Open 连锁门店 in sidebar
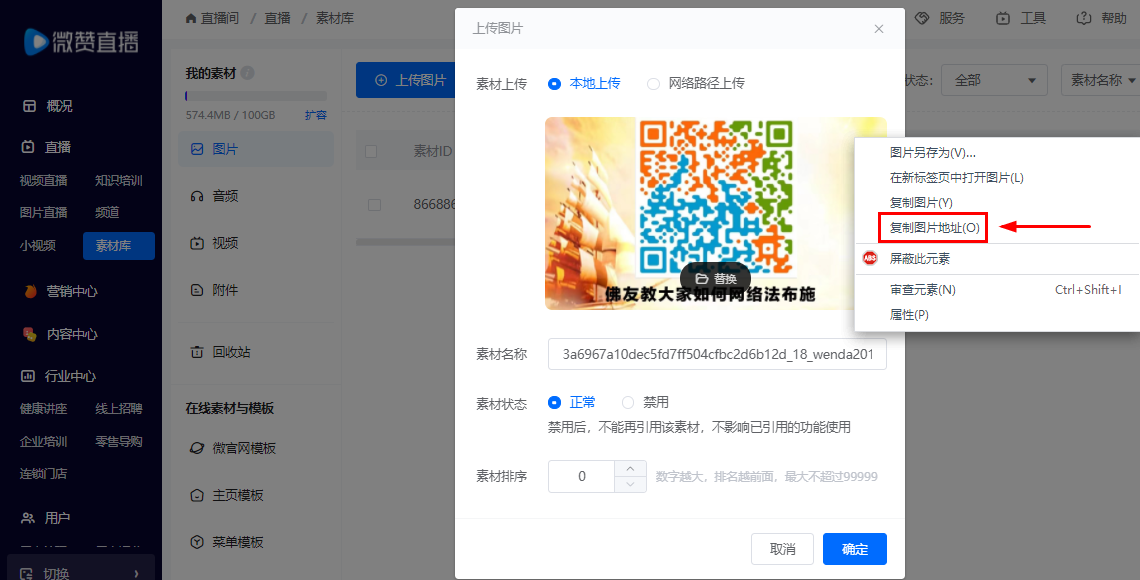The height and width of the screenshot is (580, 1140). pos(44,474)
